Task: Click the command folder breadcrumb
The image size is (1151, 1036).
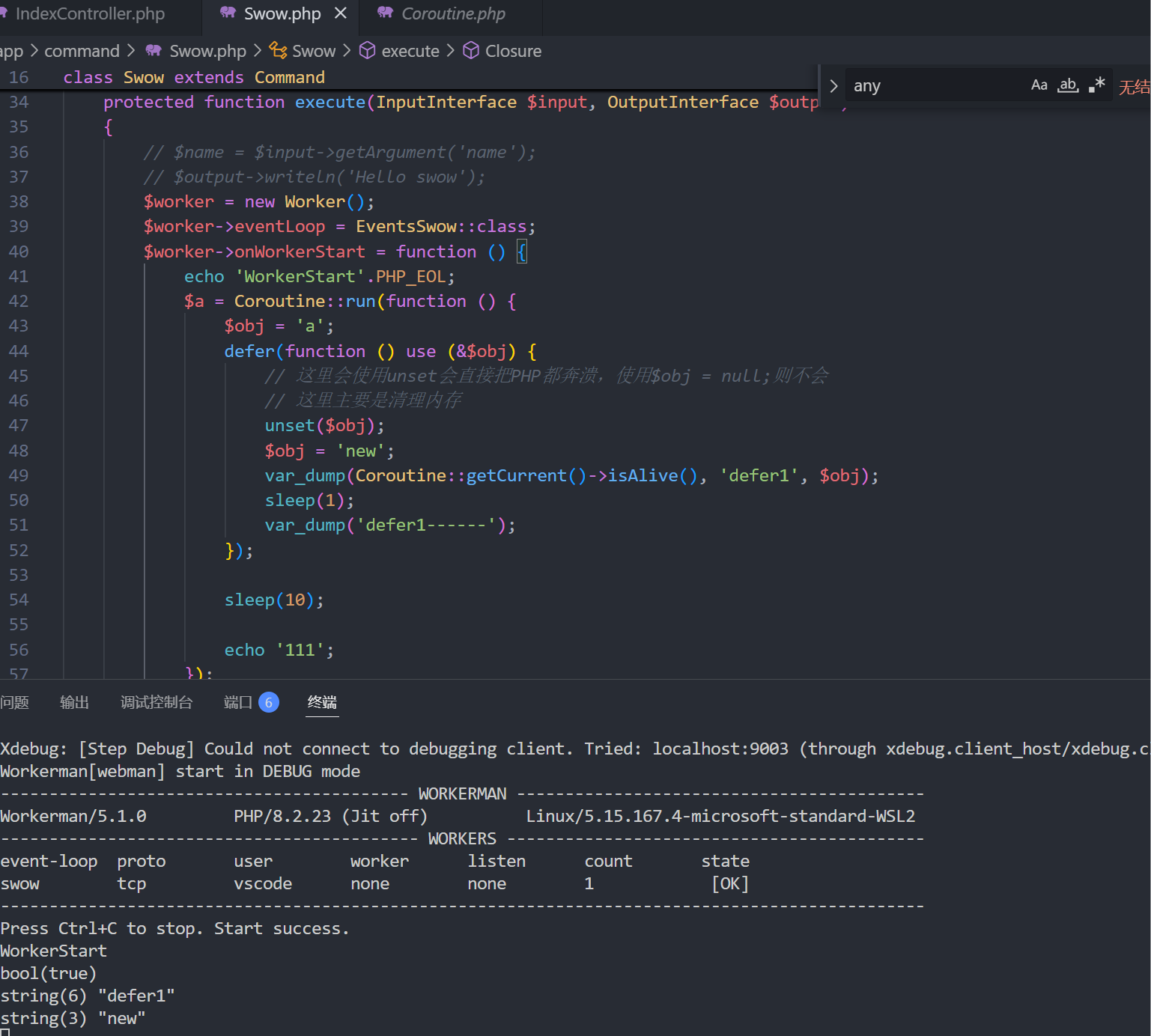Action: tap(82, 51)
